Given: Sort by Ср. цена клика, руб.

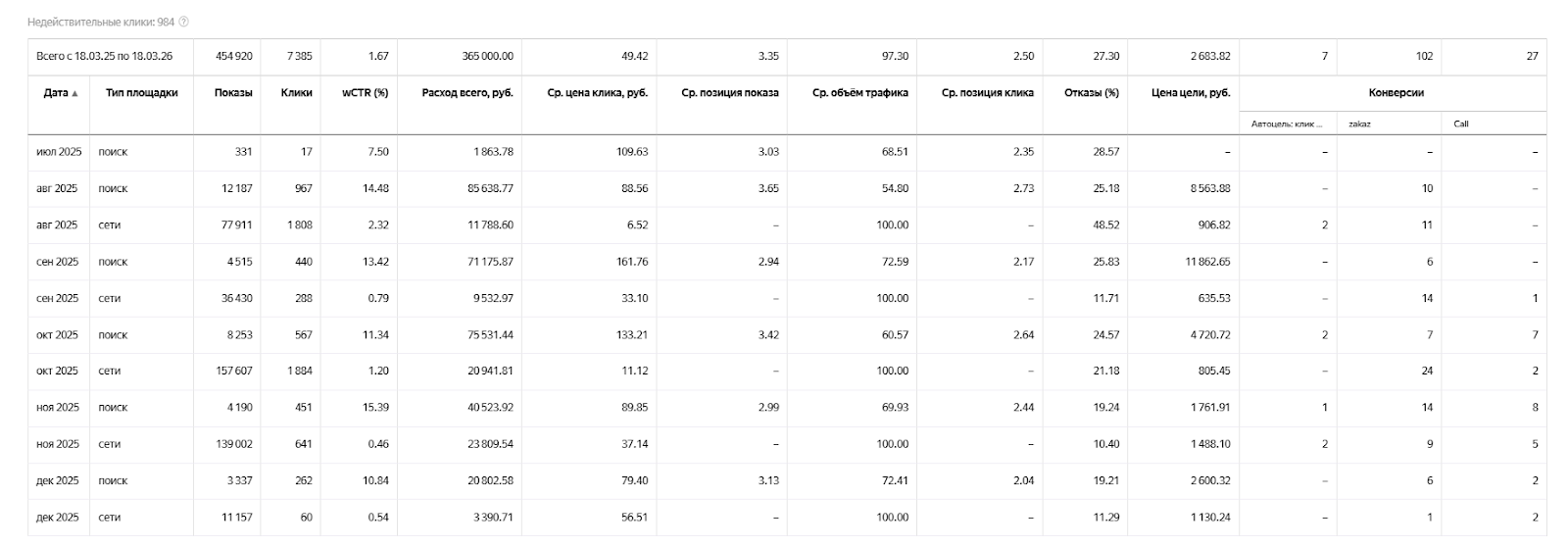Looking at the screenshot, I should (x=595, y=93).
